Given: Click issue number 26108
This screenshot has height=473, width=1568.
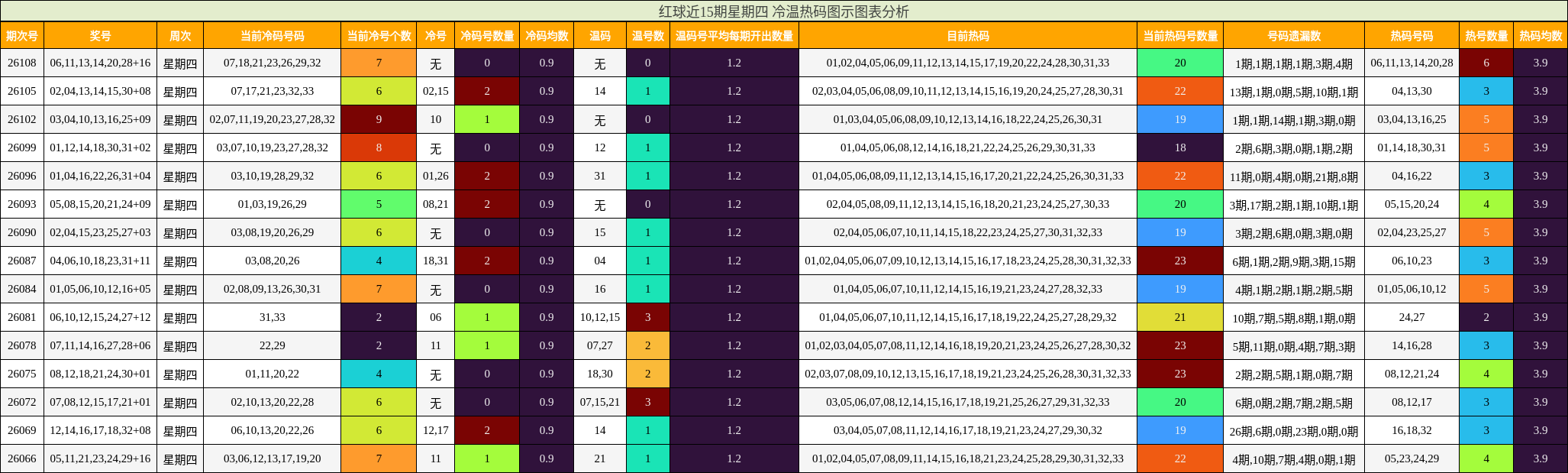Looking at the screenshot, I should coord(22,63).
